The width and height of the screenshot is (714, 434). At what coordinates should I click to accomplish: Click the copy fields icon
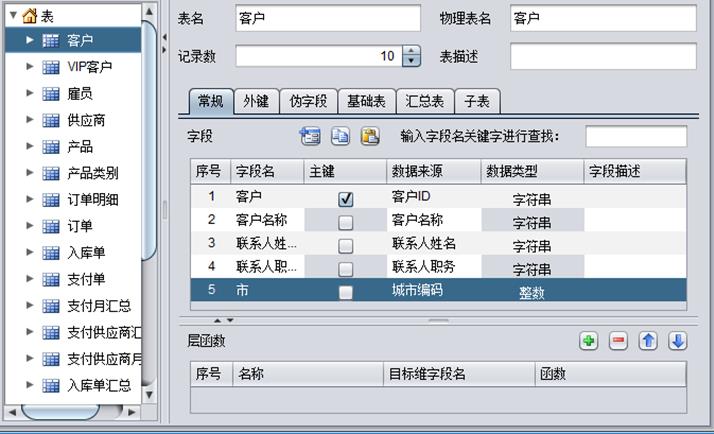tap(340, 137)
